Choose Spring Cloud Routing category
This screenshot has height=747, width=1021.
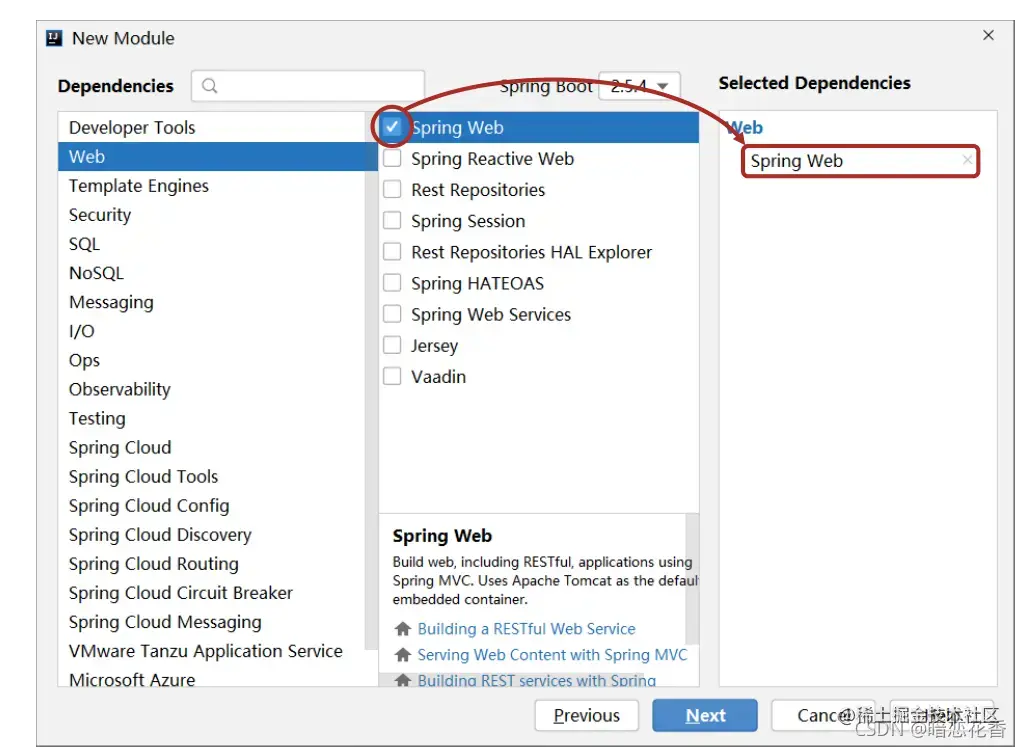coord(212,564)
